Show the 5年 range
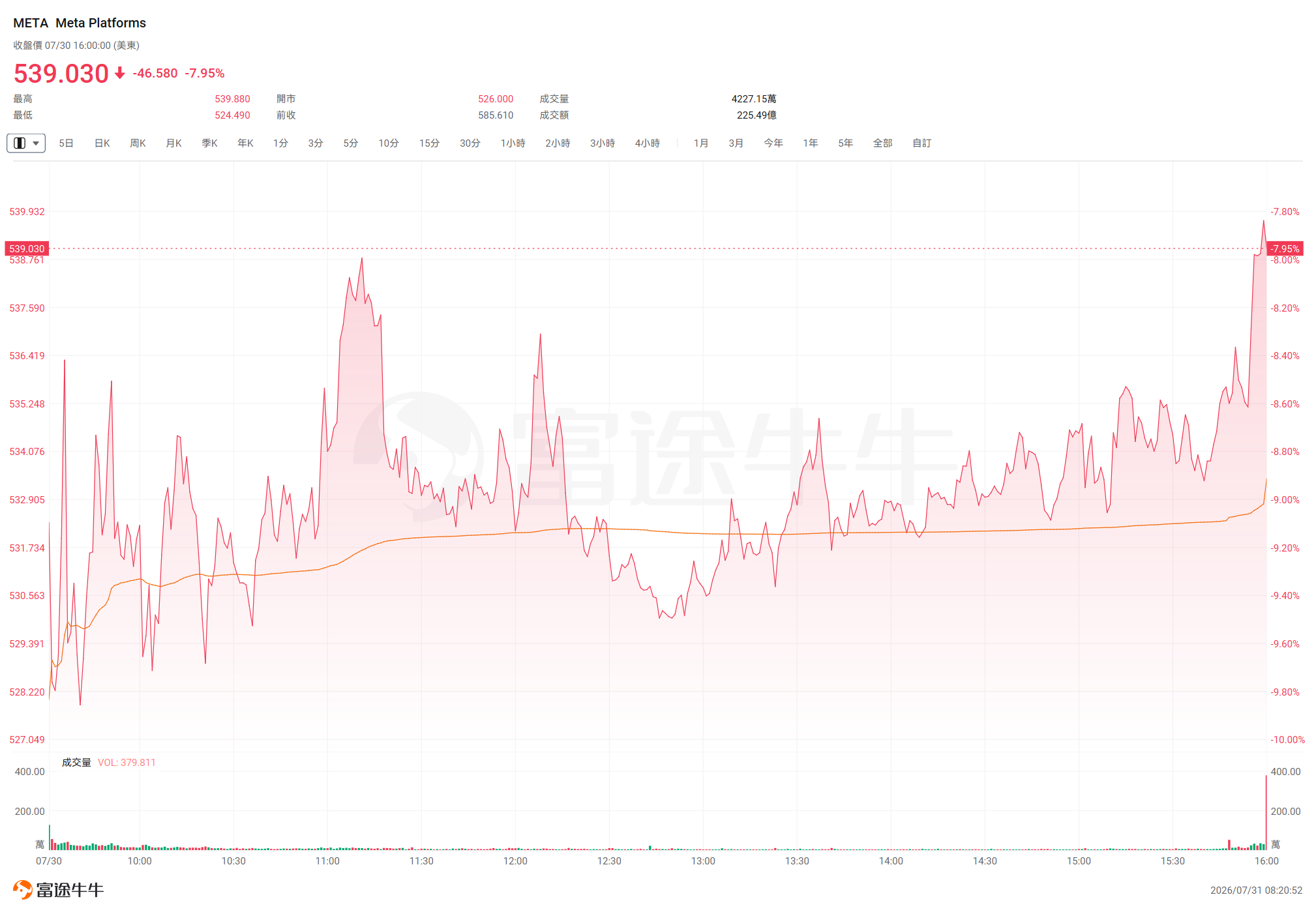Viewport: 1316px width, 912px height. [846, 143]
